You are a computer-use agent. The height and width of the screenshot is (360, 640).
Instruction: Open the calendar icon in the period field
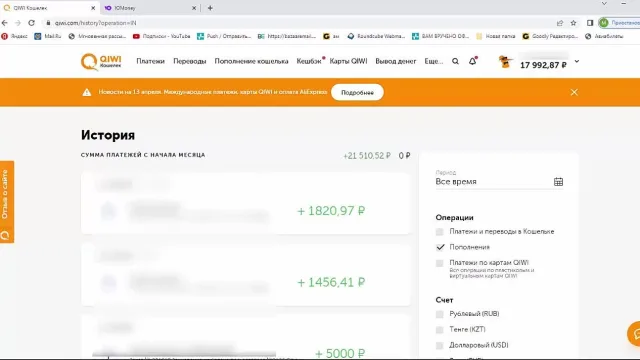coord(558,182)
